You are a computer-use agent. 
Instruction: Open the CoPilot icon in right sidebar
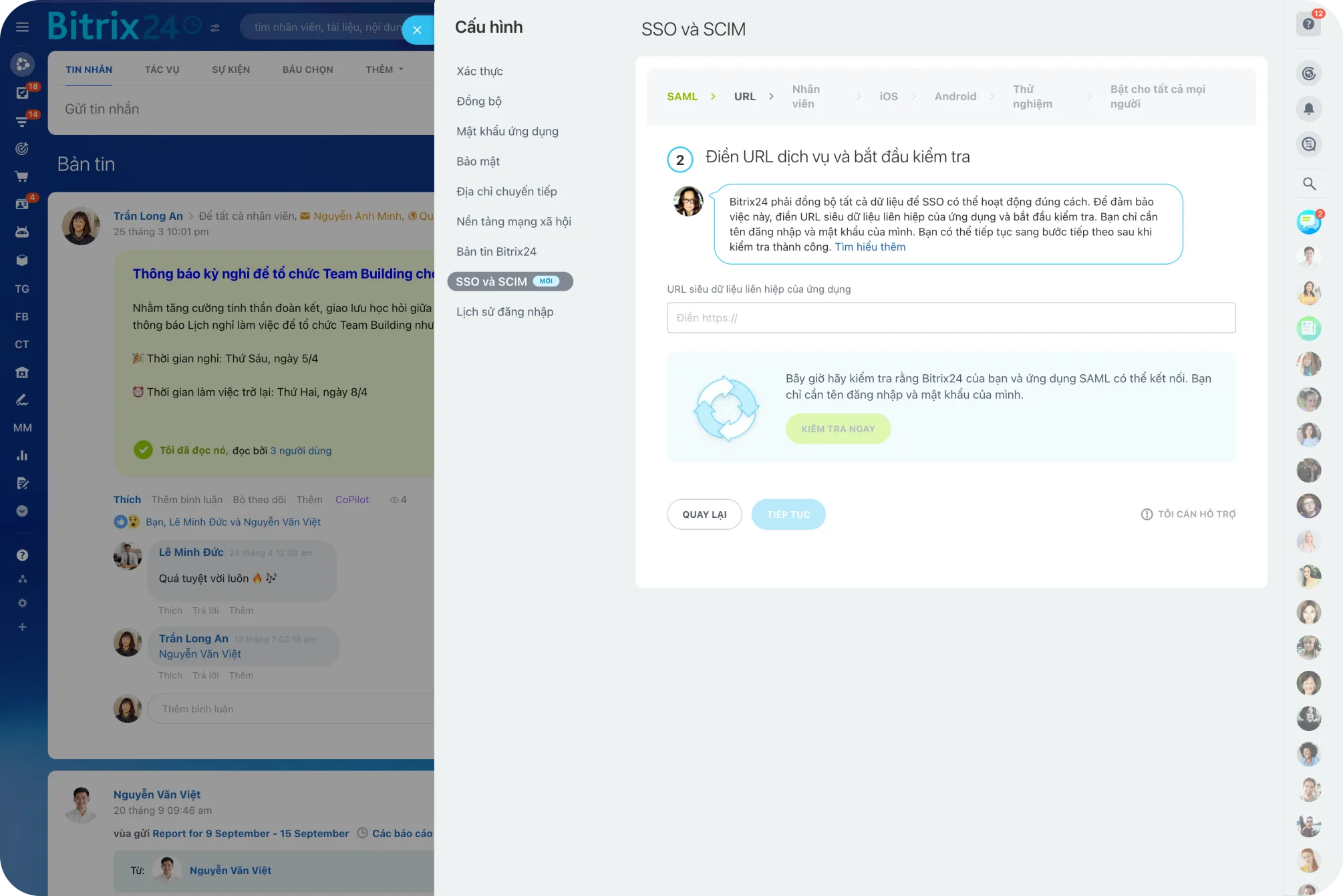point(1308,73)
